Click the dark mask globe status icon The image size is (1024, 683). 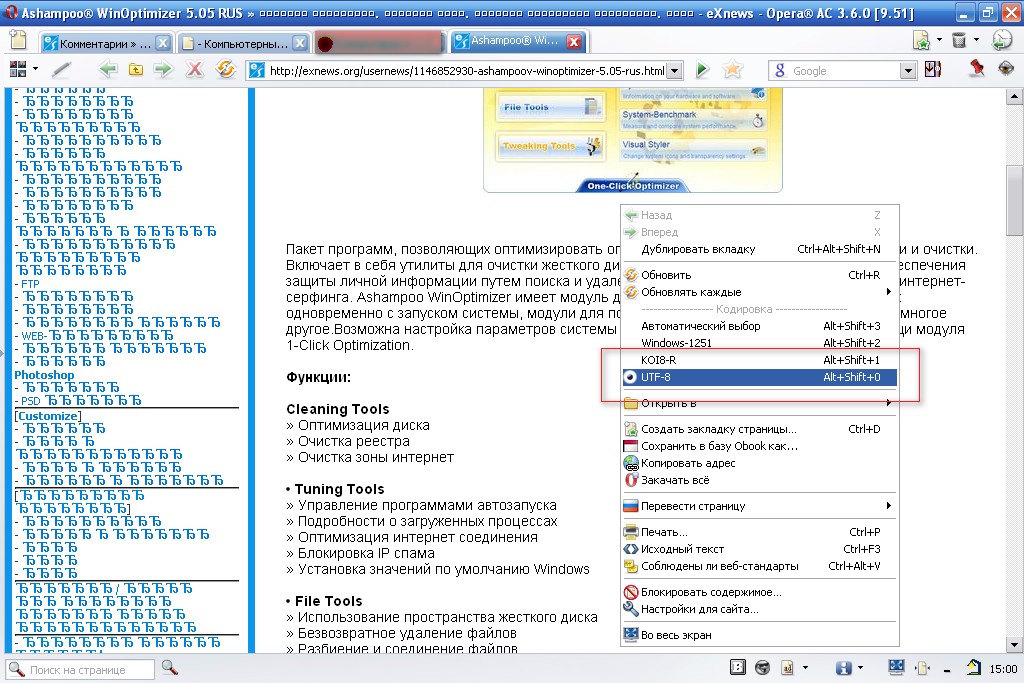[x=762, y=667]
